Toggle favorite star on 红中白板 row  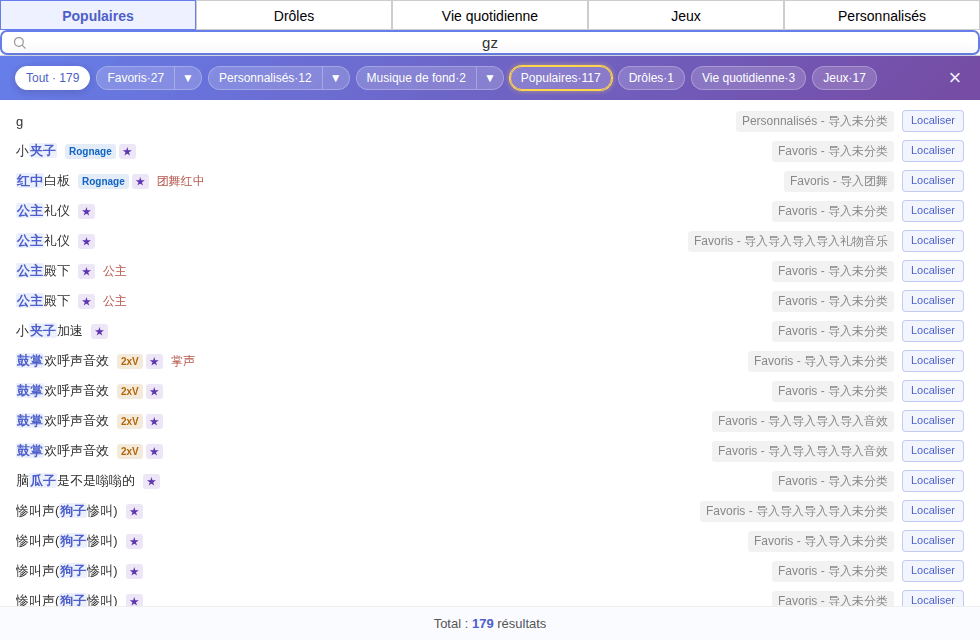click(x=141, y=181)
